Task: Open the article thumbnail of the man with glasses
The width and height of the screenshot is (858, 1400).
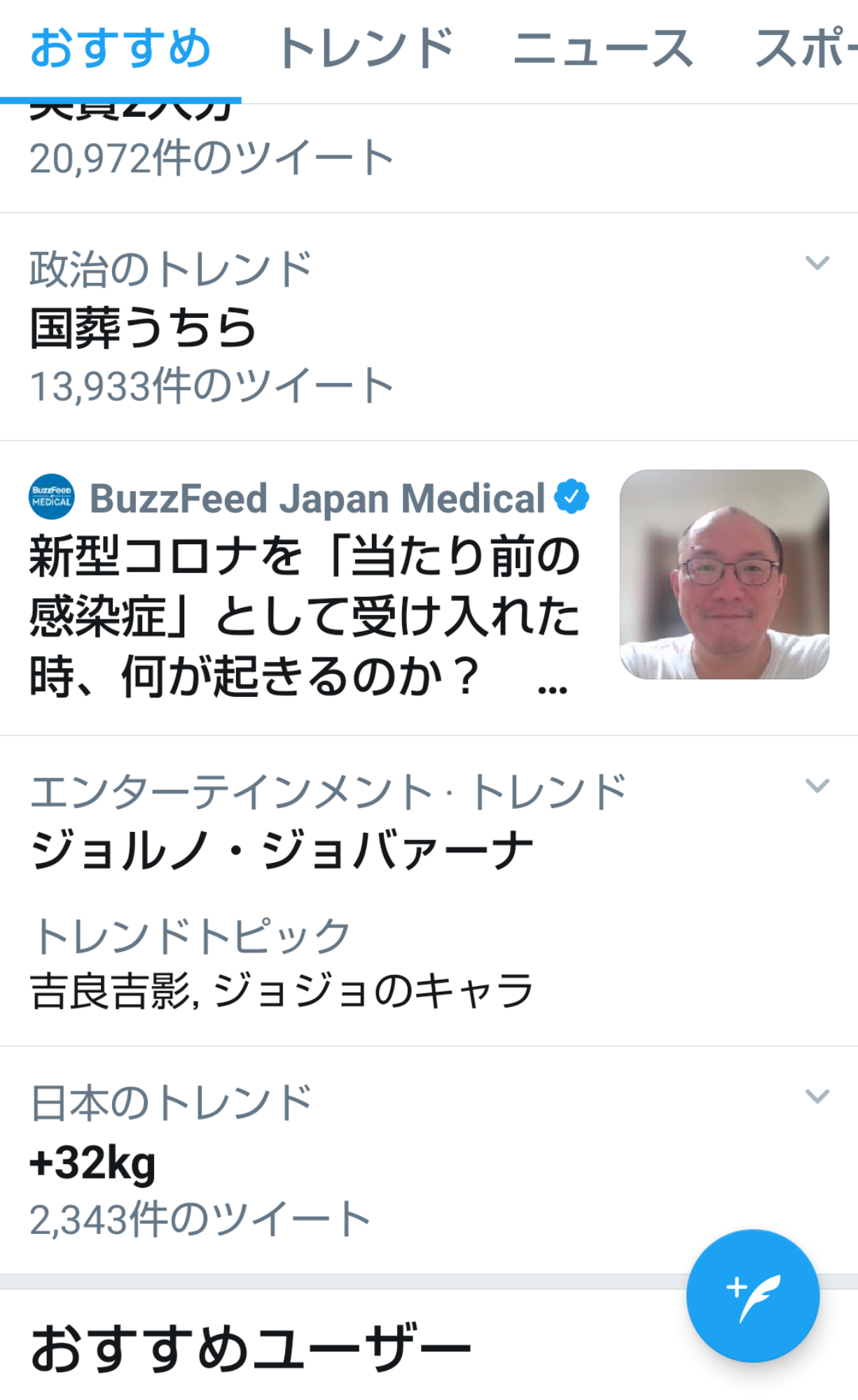Action: click(x=724, y=574)
